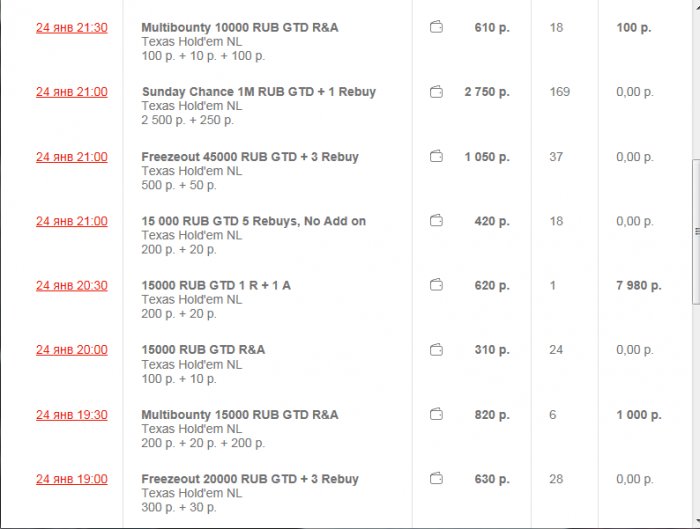The image size is (700, 529).
Task: Click wallet icon in Sunday Chance 1M row
Action: click(436, 92)
